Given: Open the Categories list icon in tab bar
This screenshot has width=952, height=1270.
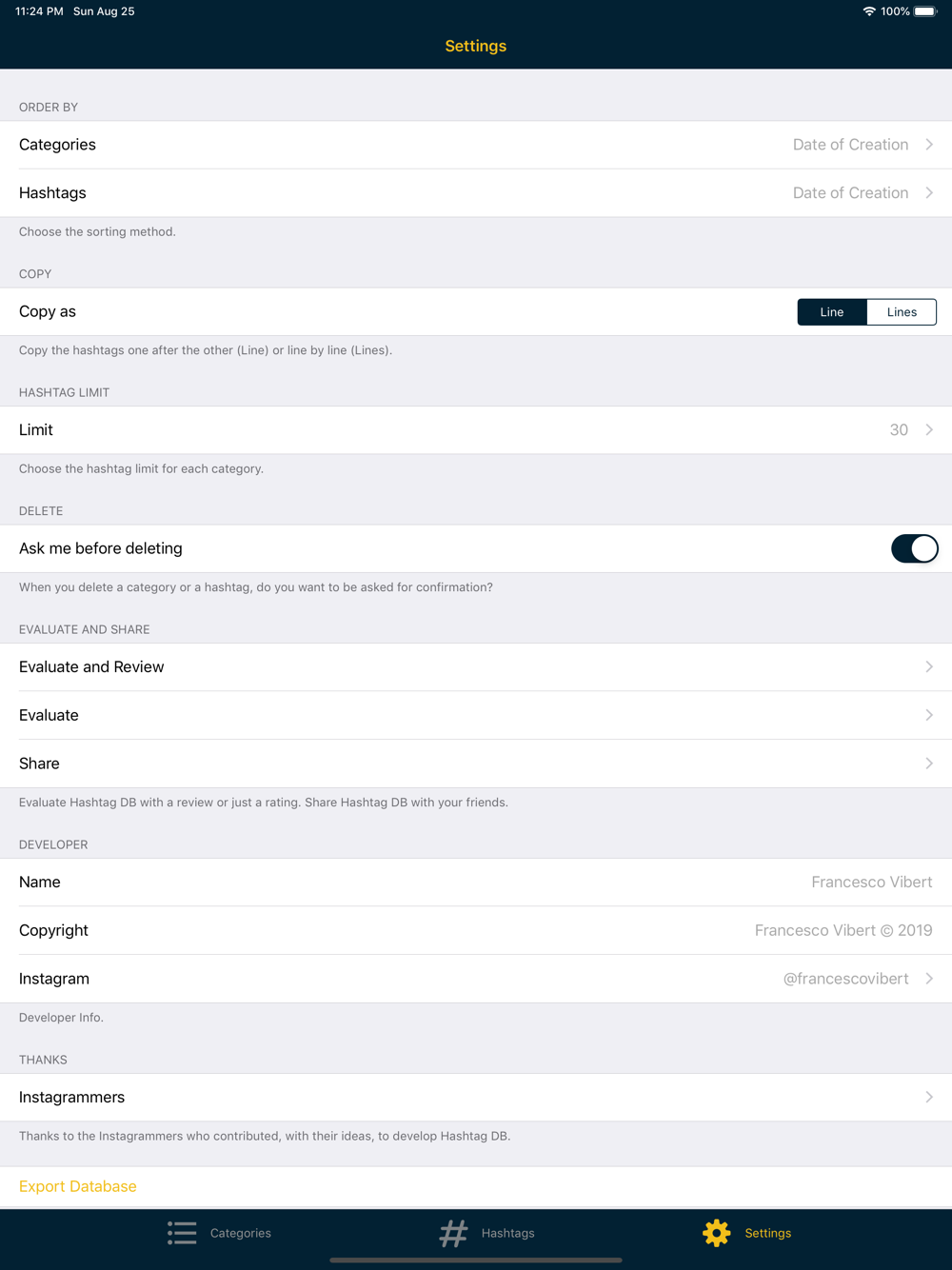Looking at the screenshot, I should 182,1233.
